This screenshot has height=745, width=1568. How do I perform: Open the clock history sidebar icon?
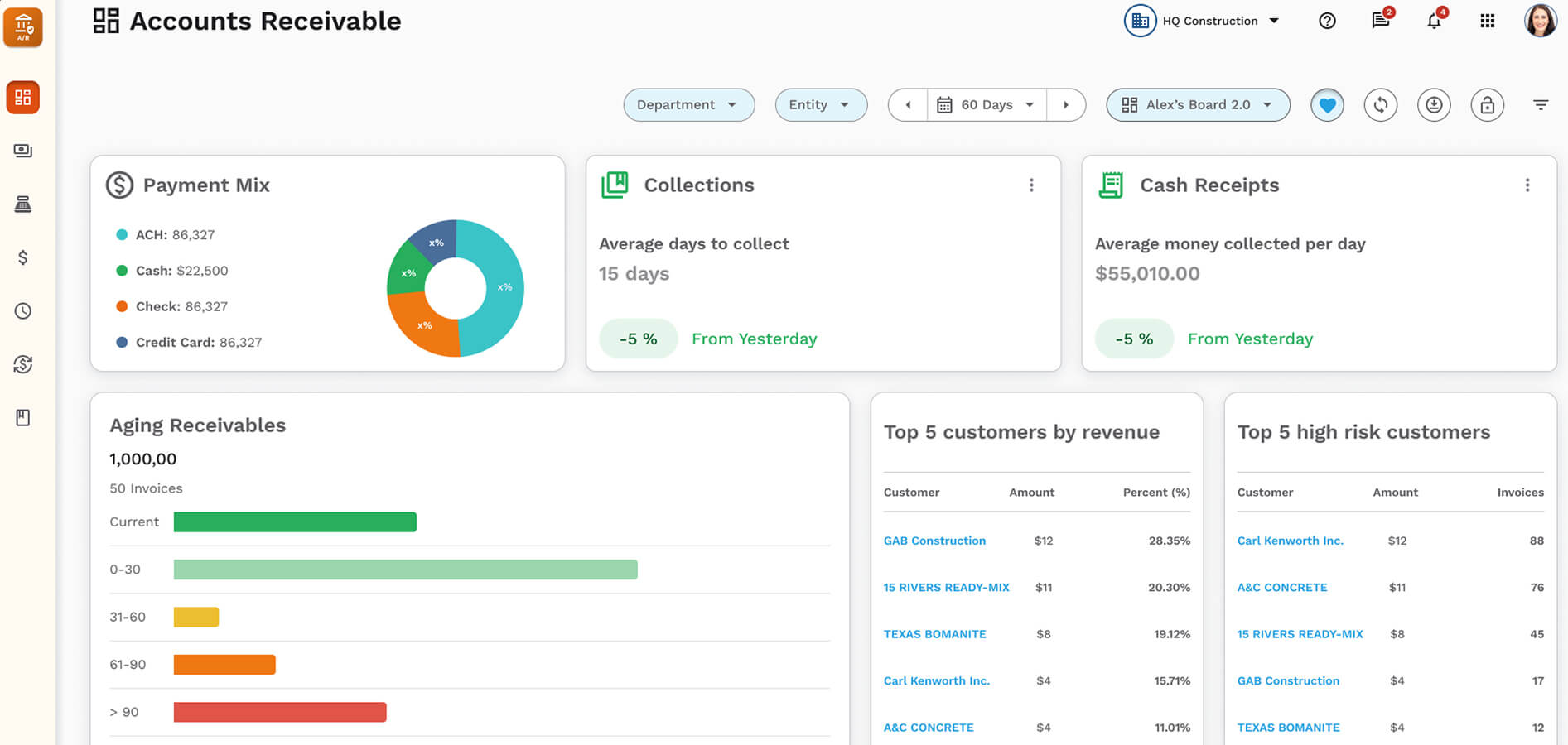pyautogui.click(x=23, y=311)
